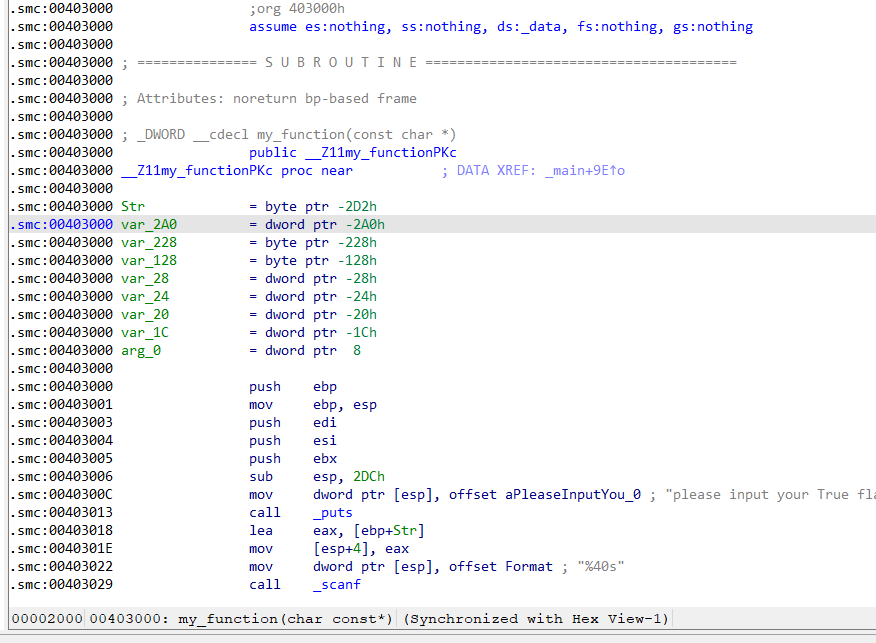Image resolution: width=876 pixels, height=643 pixels.
Task: Click the '00002000' file offset in status bar
Action: [47, 619]
